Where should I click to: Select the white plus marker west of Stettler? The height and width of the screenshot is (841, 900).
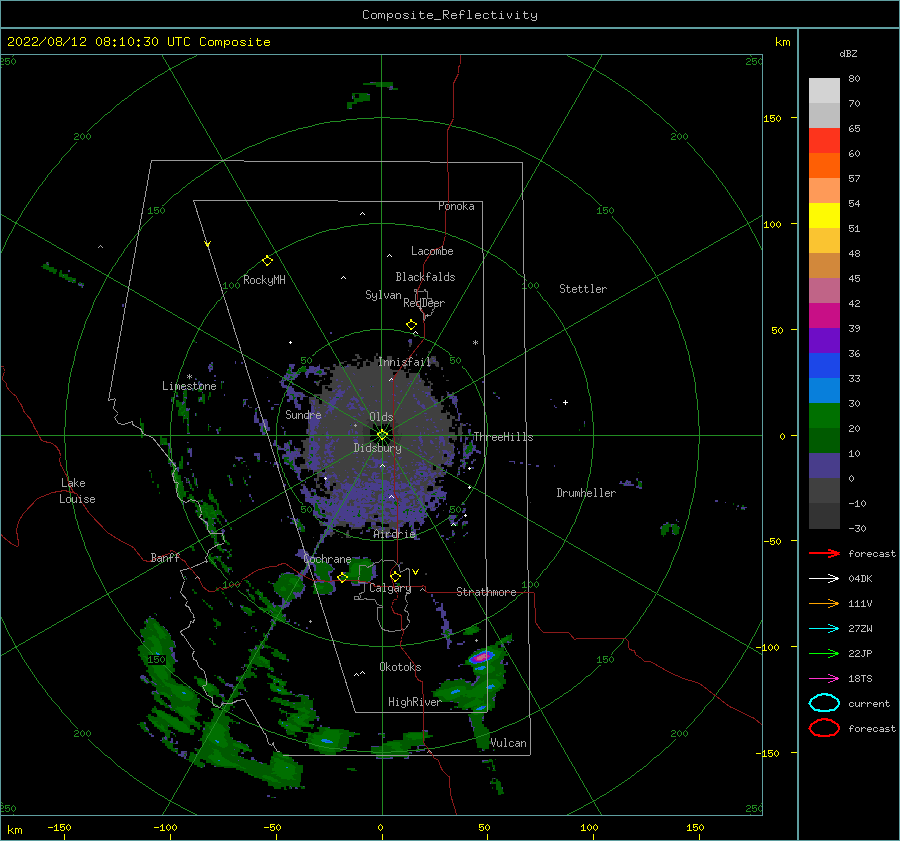click(x=565, y=402)
